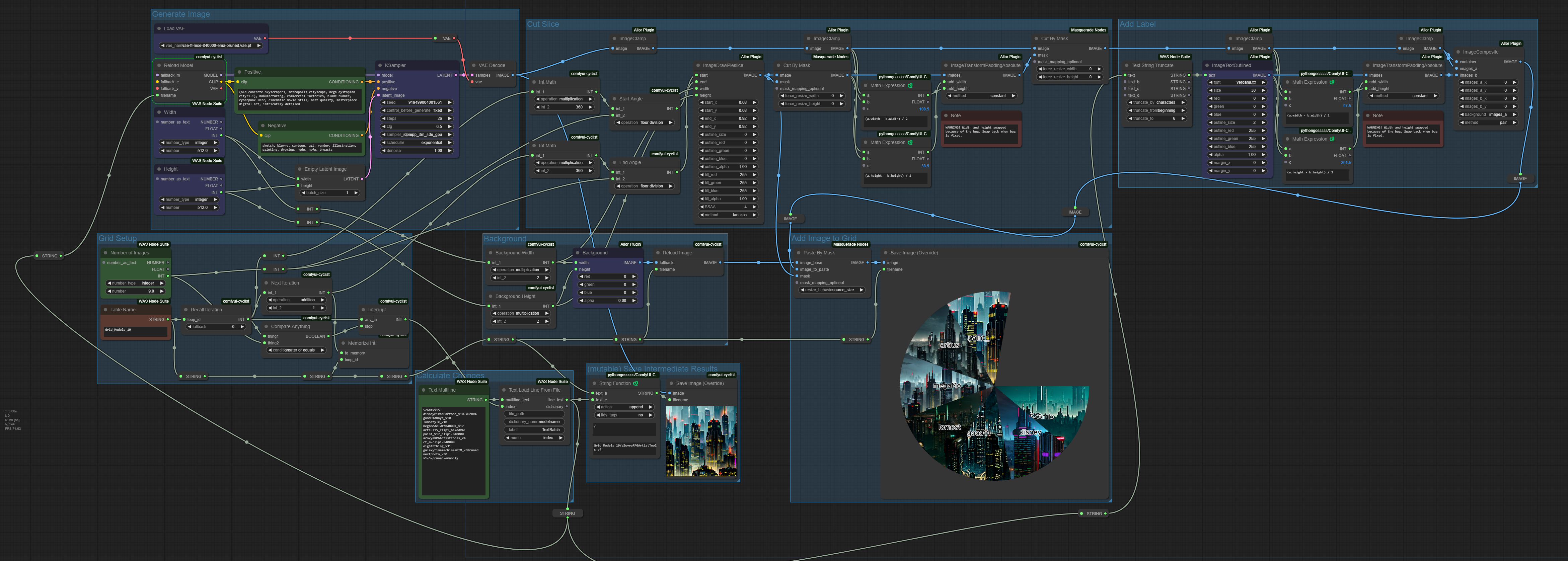Click the file_path field in Text Load Line

pos(534,414)
